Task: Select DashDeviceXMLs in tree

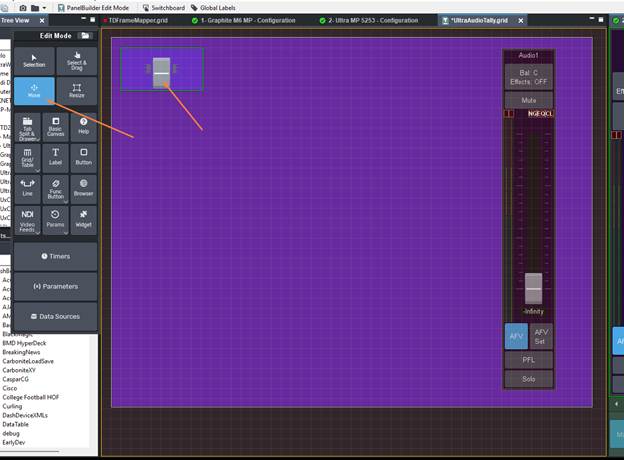Action: [25, 415]
